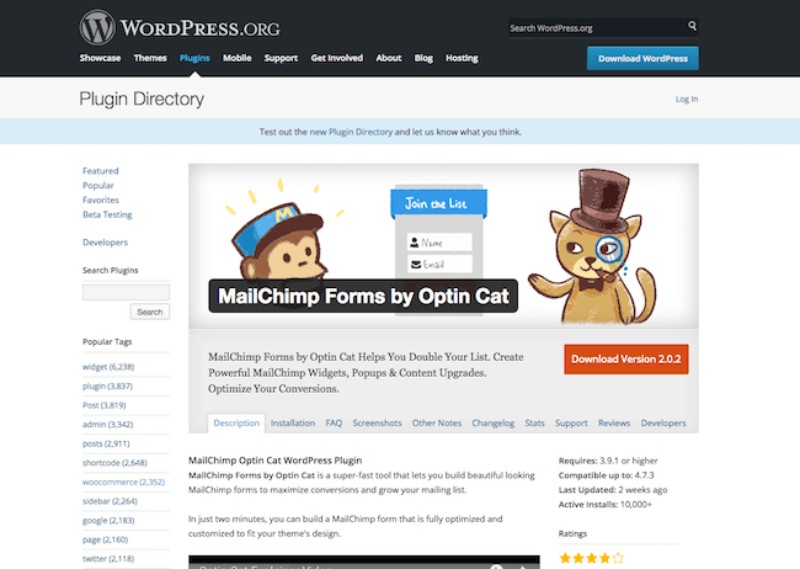Open the Favorites link
Screen dimensions: 800x569
(x=101, y=200)
